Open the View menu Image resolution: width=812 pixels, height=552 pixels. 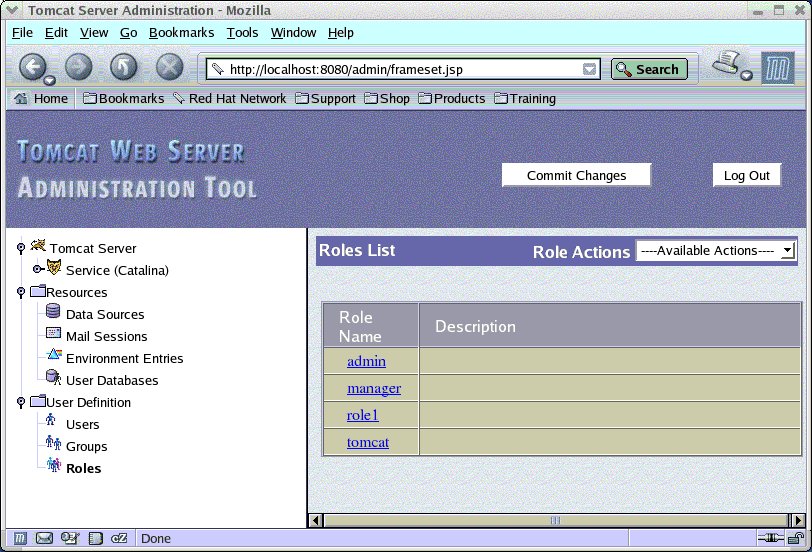point(94,33)
